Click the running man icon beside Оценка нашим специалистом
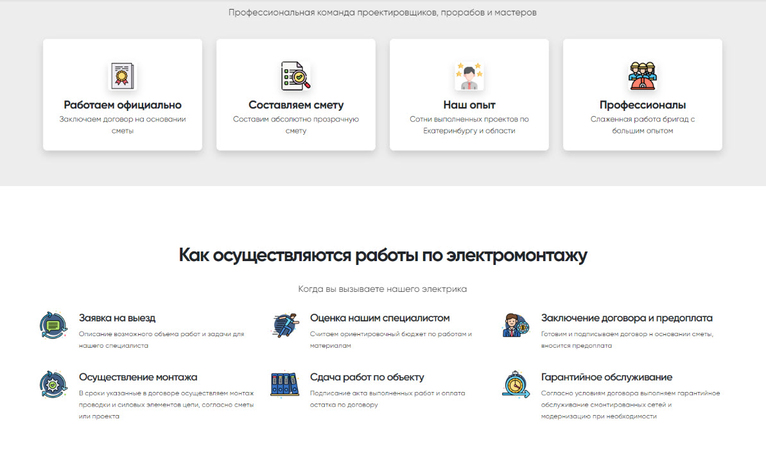This screenshot has width=766, height=451. click(x=285, y=325)
